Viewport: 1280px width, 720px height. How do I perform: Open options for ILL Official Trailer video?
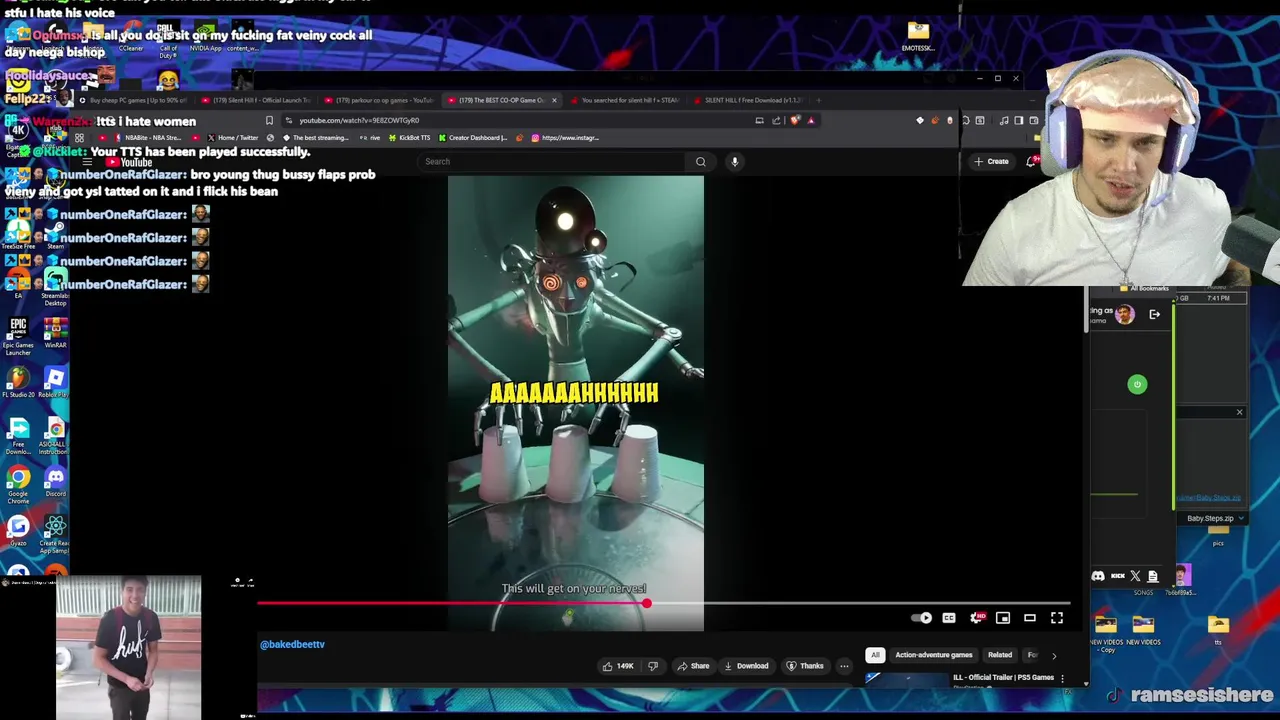1062,678
